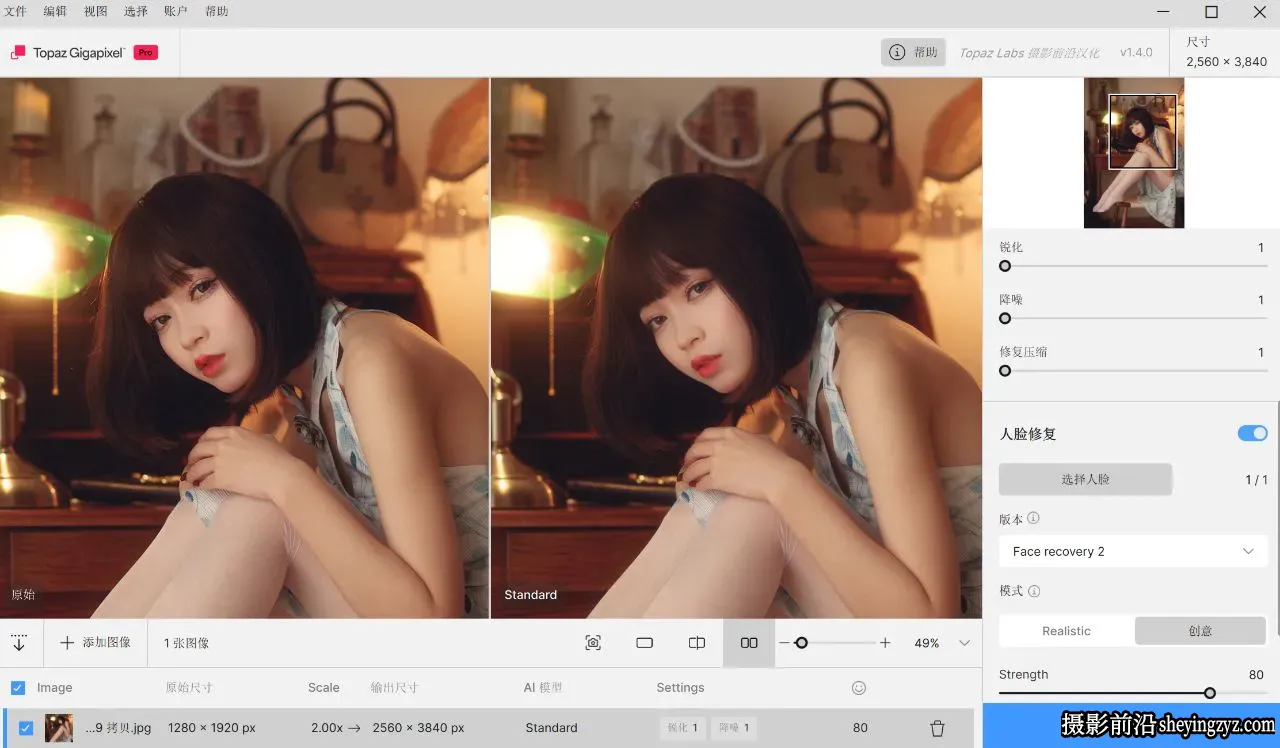Screen dimensions: 1280x748
Task: Adjust the 降噪 slider handle
Action: (1005, 318)
